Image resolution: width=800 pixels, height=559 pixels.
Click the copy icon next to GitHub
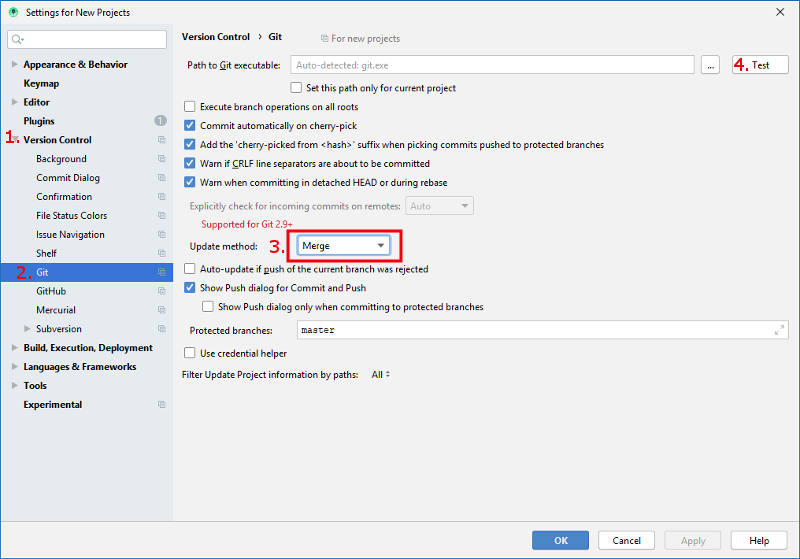[161, 291]
